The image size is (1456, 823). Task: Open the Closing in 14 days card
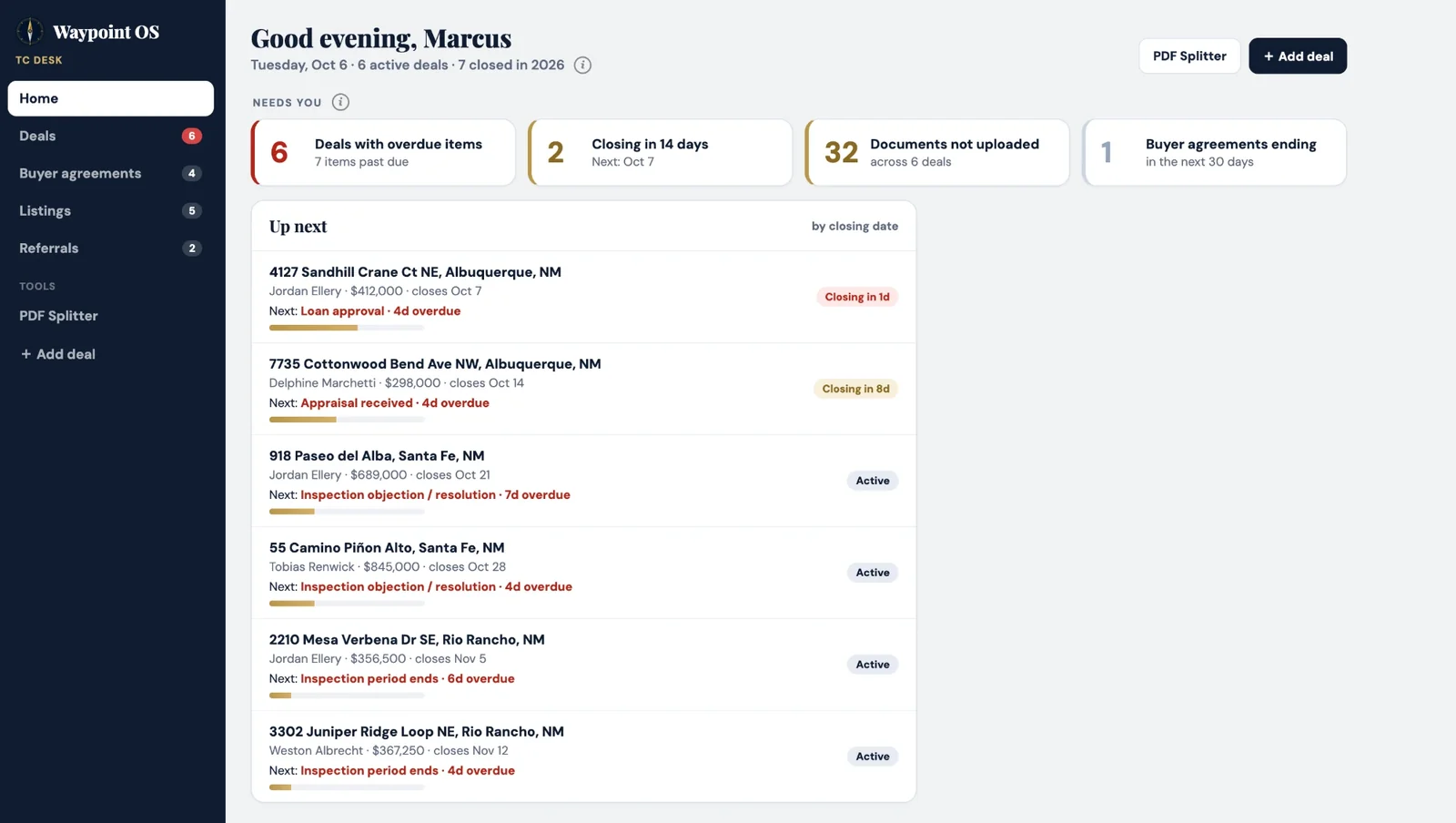coord(660,153)
